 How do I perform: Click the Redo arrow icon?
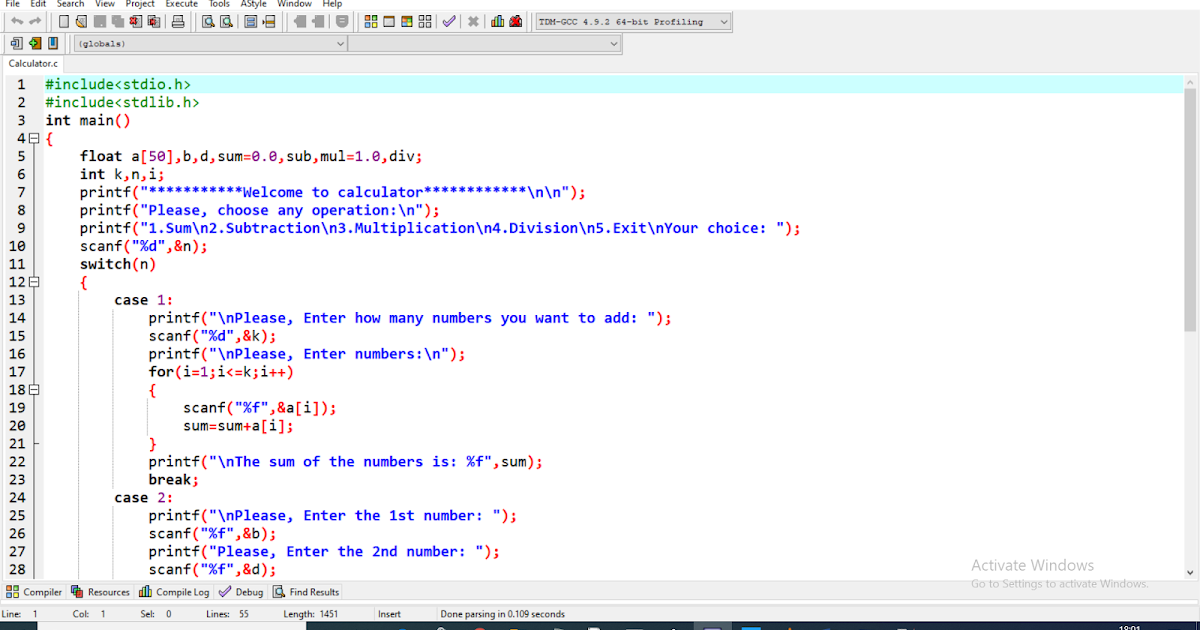(35, 21)
